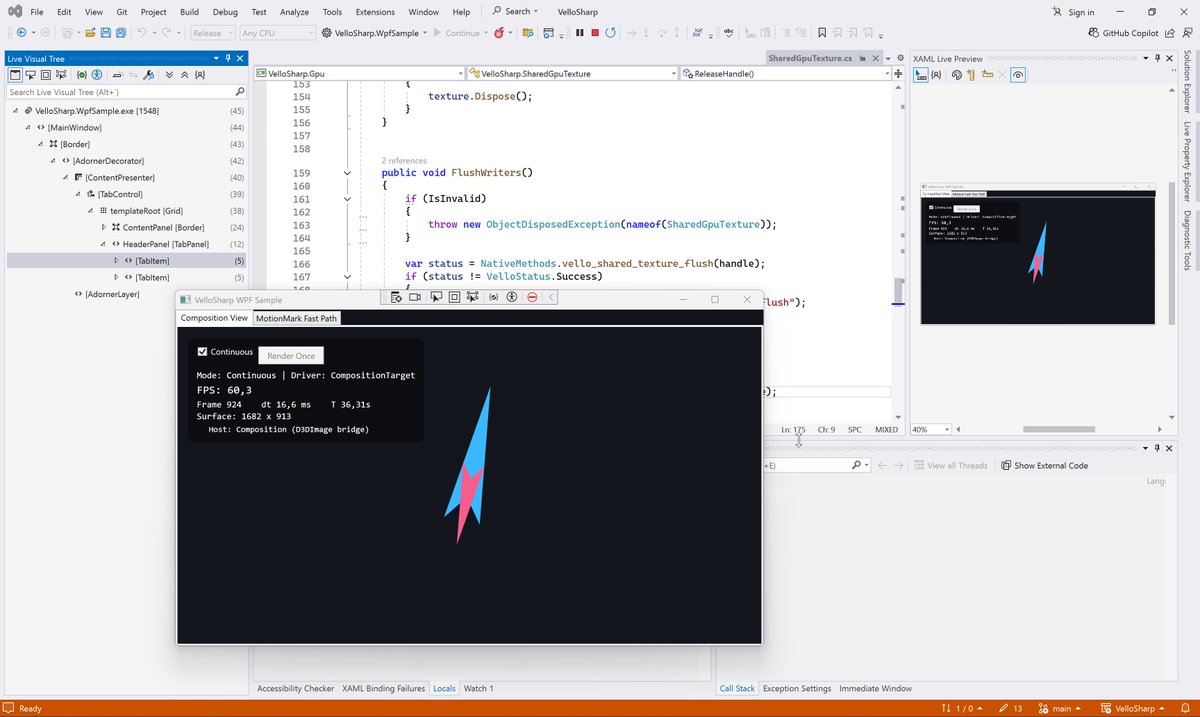This screenshot has height=717, width=1200.
Task: Select the HeaderPanel [TabPanel] tree row
Action: [165, 244]
